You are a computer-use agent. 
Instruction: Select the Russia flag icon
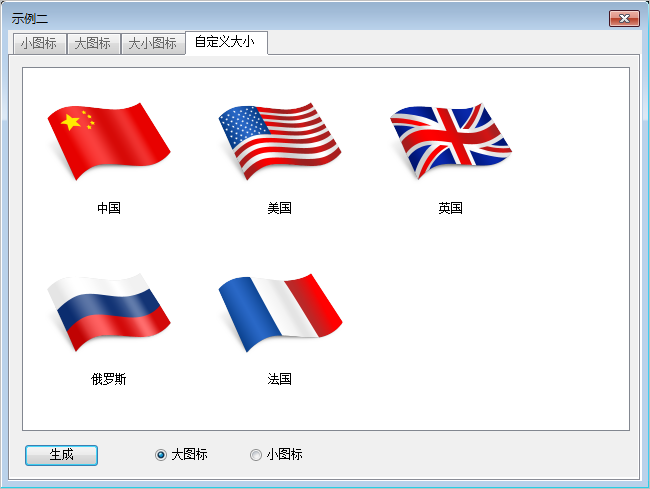[109, 312]
